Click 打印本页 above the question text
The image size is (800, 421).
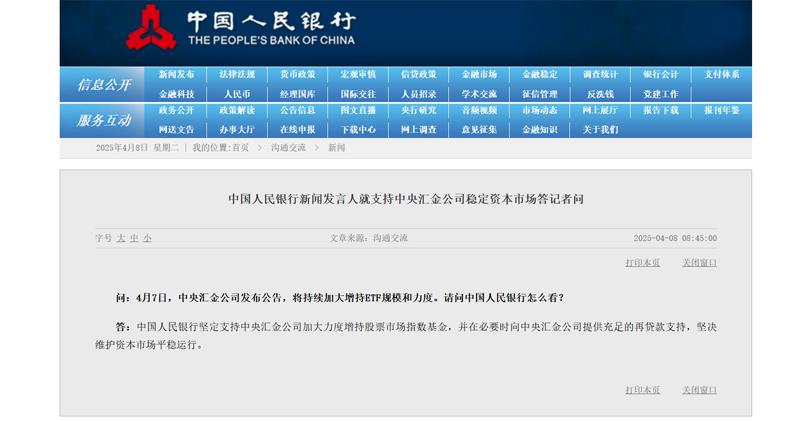[642, 263]
